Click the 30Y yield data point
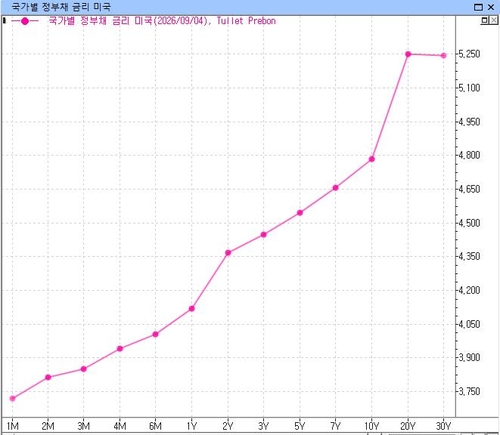 [x=444, y=56]
